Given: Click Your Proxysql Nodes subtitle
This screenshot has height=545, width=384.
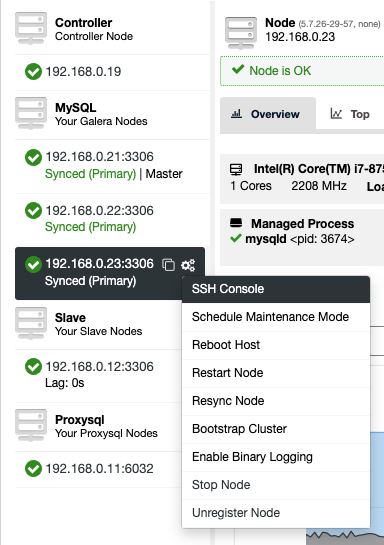Looking at the screenshot, I should (x=106, y=433).
